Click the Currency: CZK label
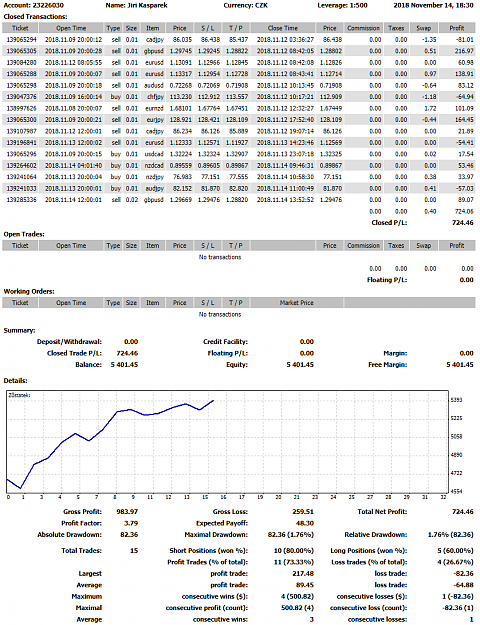Viewport: 480px width, 625px height. 246,6
